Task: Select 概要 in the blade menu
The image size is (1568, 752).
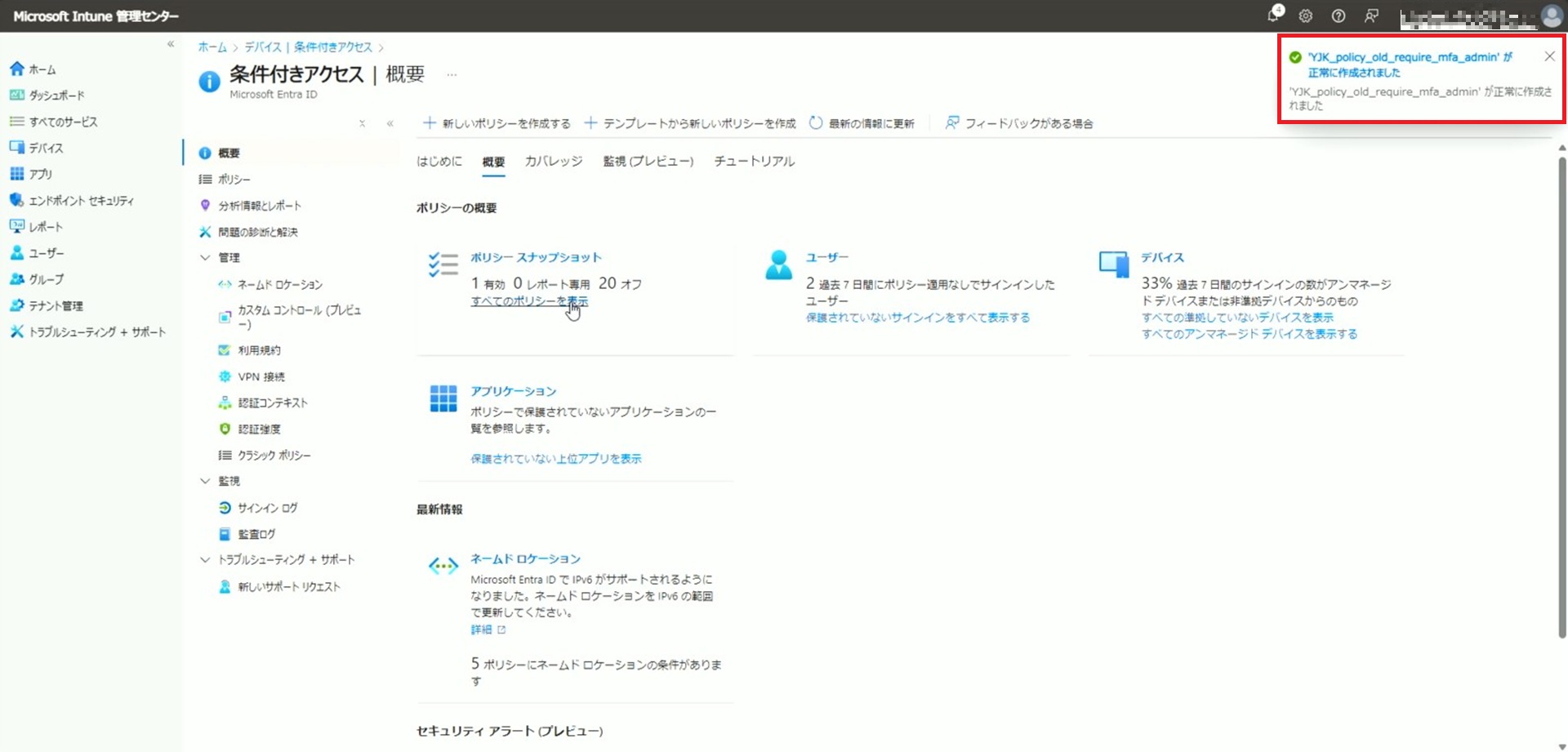Action: tap(229, 153)
